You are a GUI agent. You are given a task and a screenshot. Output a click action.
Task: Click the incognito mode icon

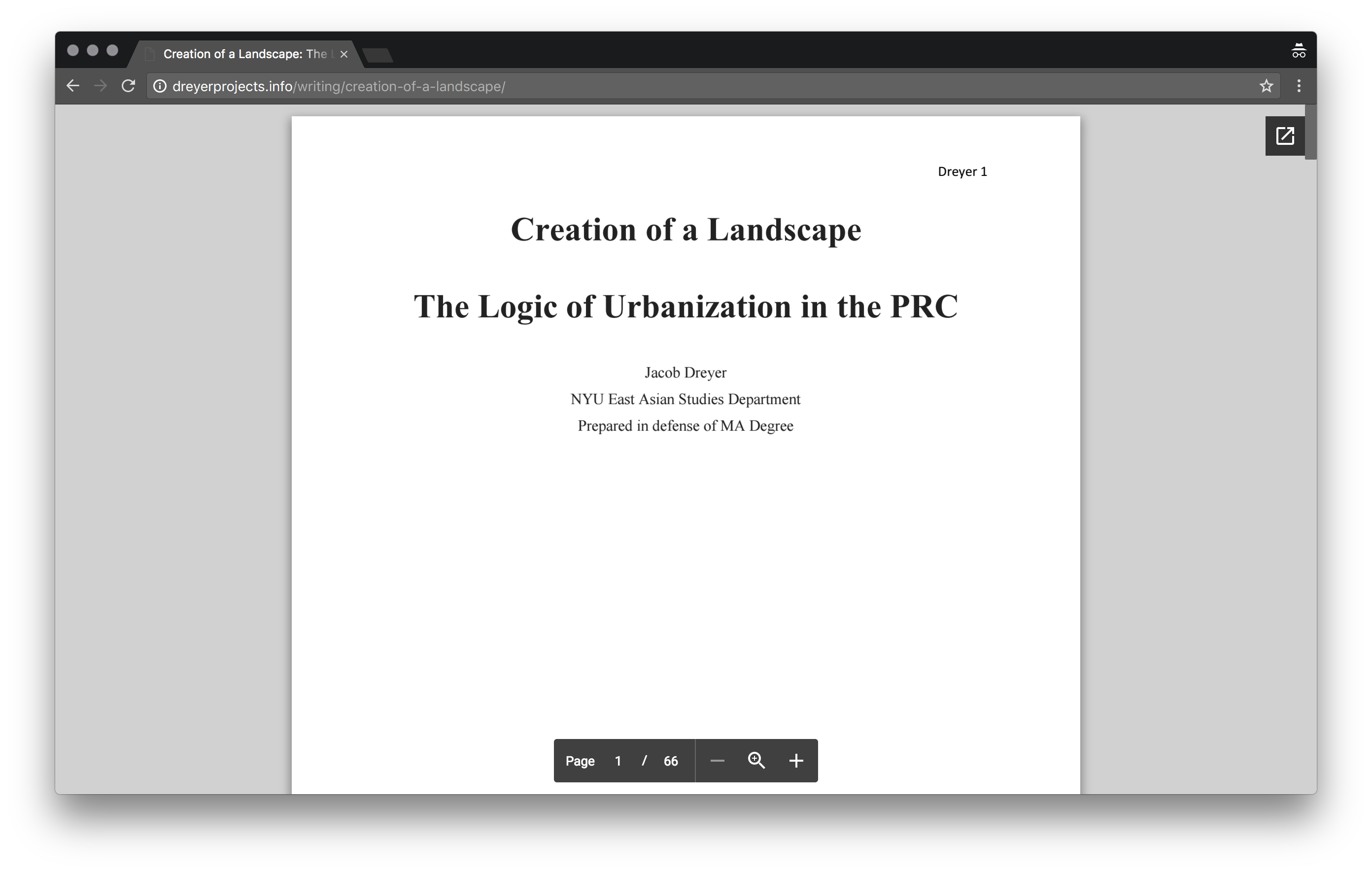(1299, 51)
